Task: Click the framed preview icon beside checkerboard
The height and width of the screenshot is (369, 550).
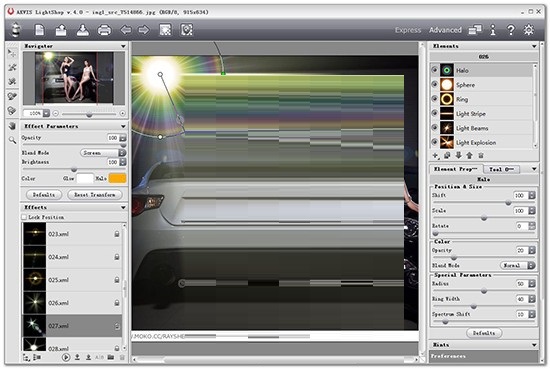Action: [x=187, y=30]
